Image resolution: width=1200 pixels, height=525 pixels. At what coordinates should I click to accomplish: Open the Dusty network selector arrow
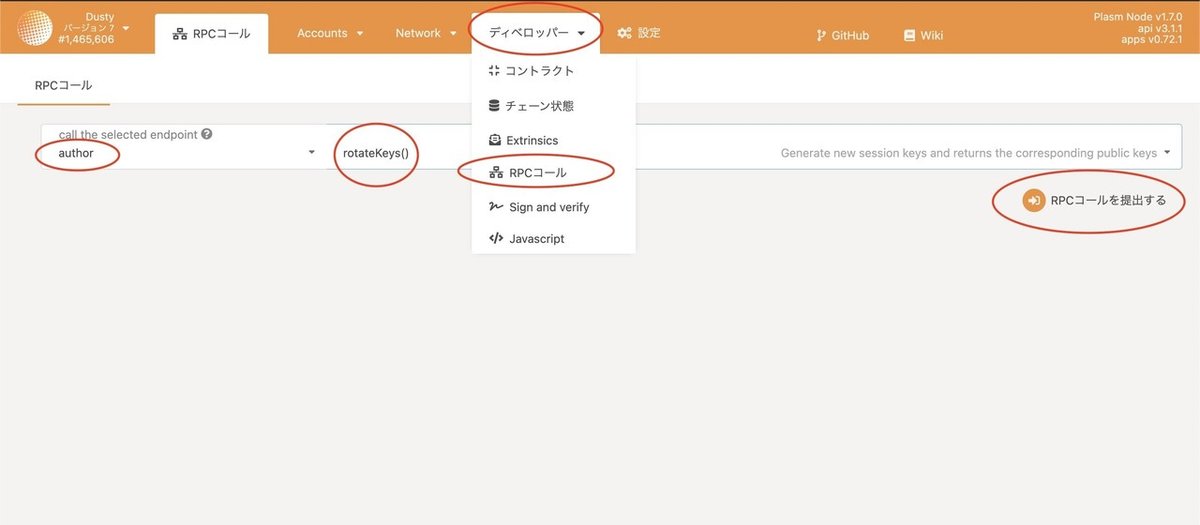[126, 28]
